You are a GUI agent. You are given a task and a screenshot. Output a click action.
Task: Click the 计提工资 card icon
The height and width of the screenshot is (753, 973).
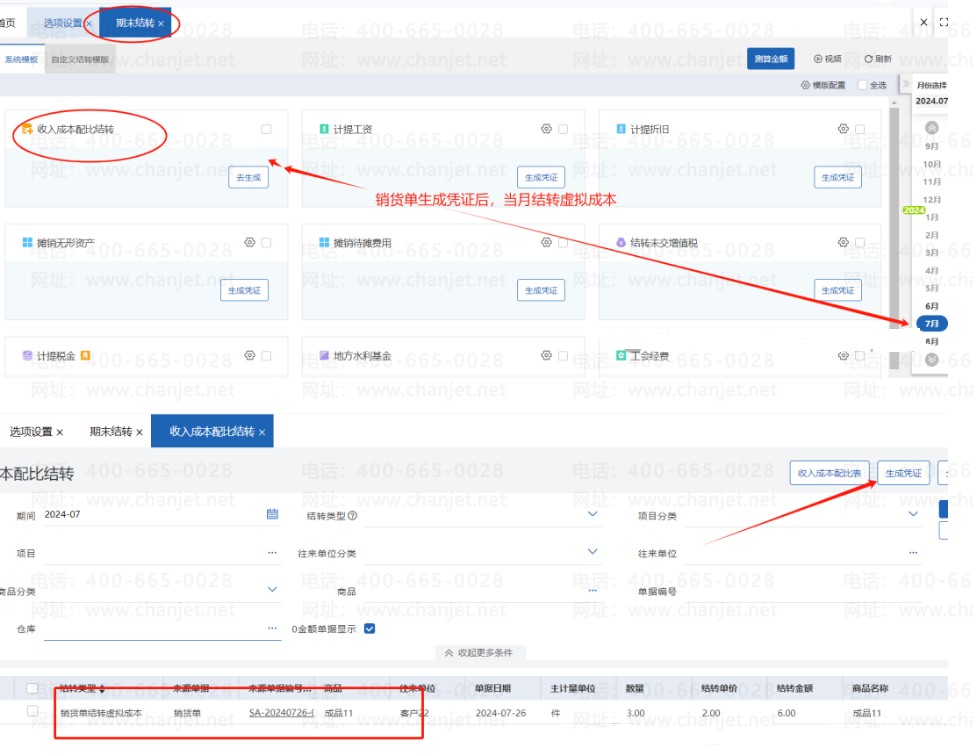[324, 129]
